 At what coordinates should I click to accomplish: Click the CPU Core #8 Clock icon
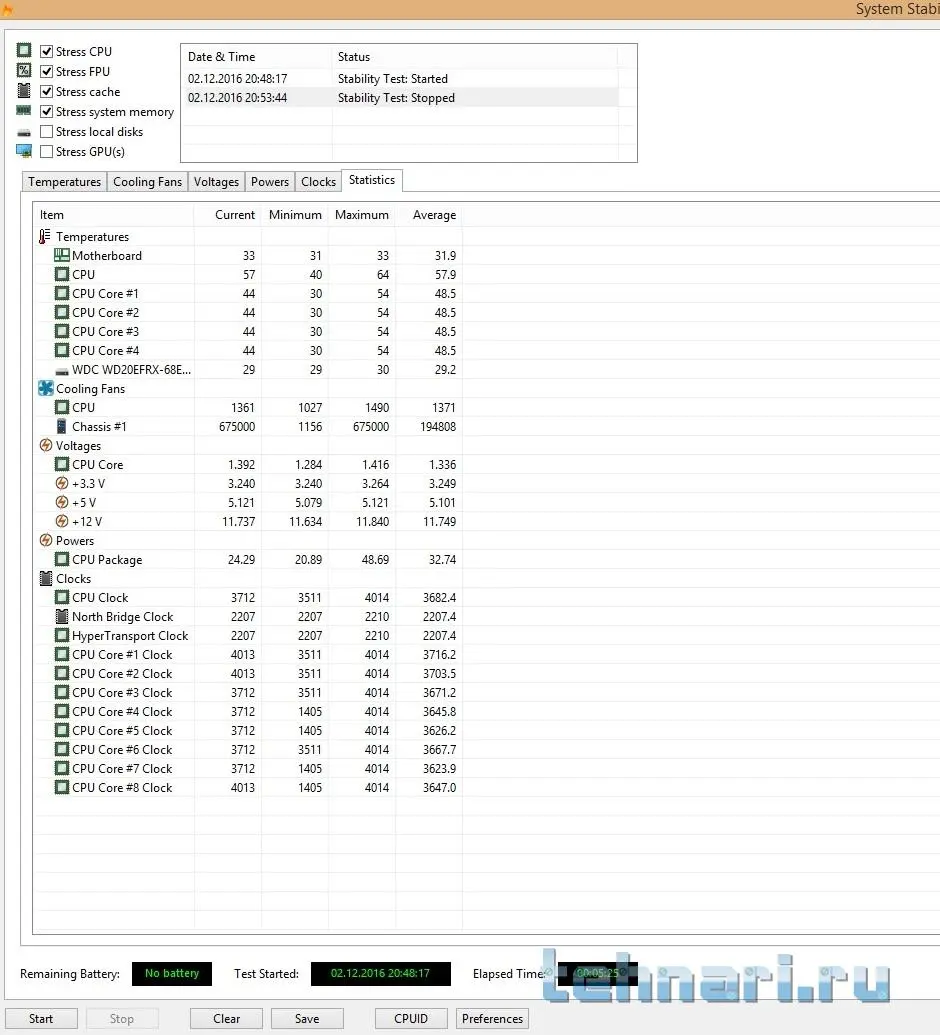coord(61,787)
